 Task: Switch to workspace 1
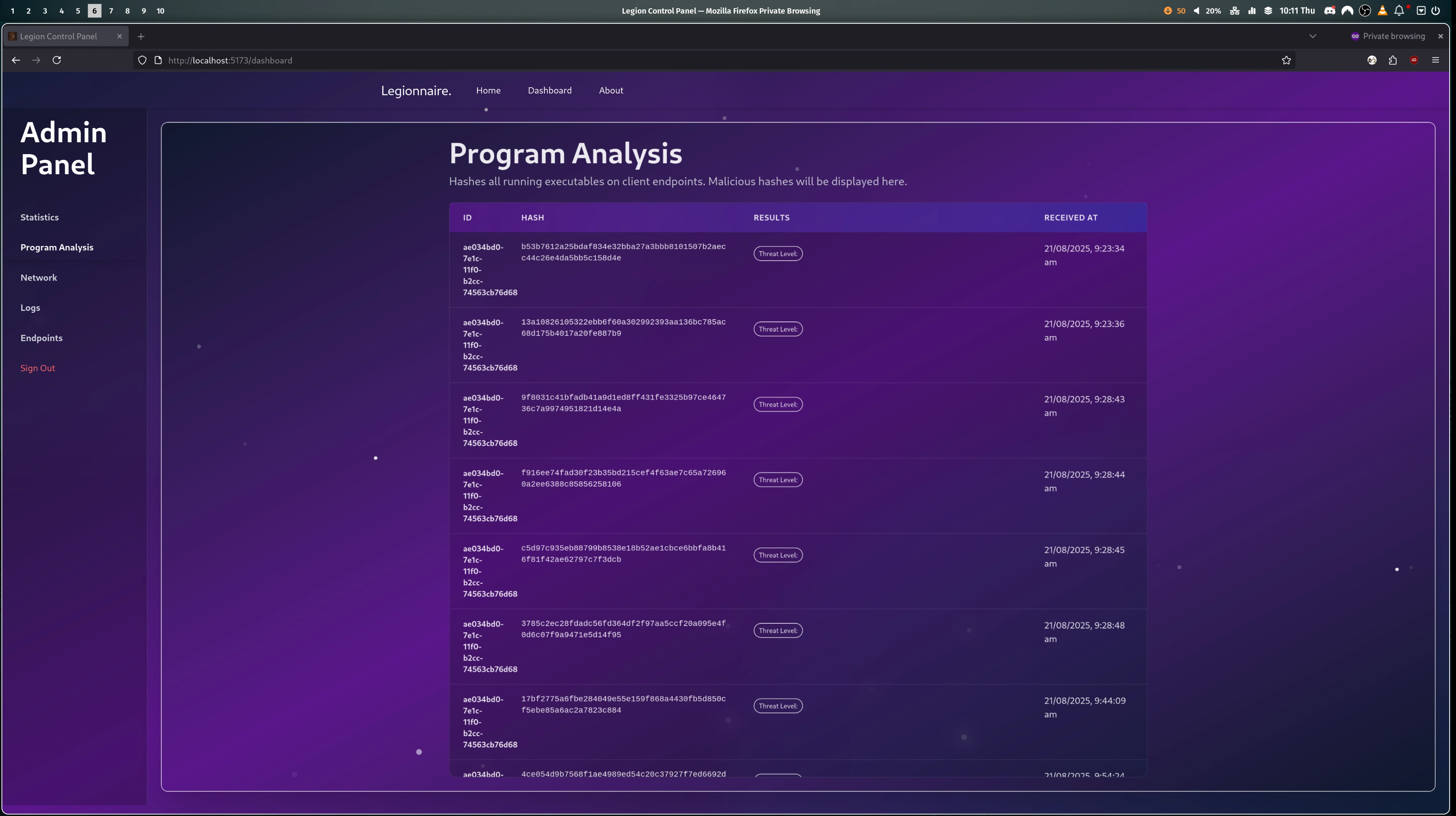12,11
